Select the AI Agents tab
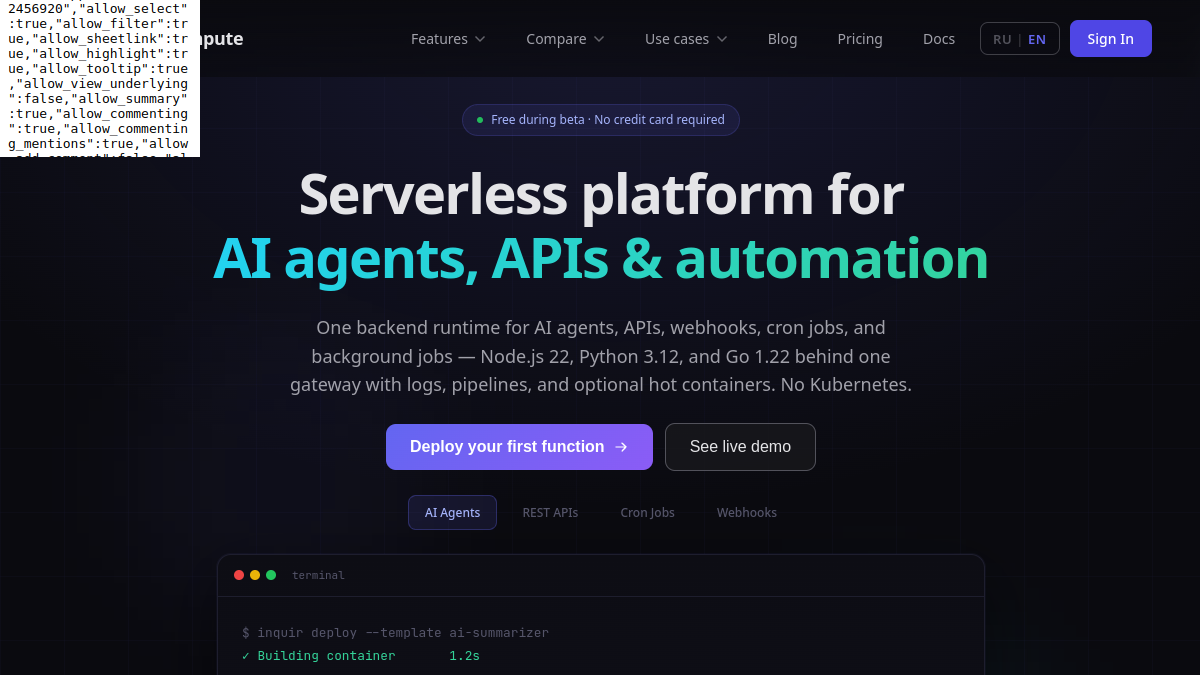The image size is (1200, 675). (452, 512)
